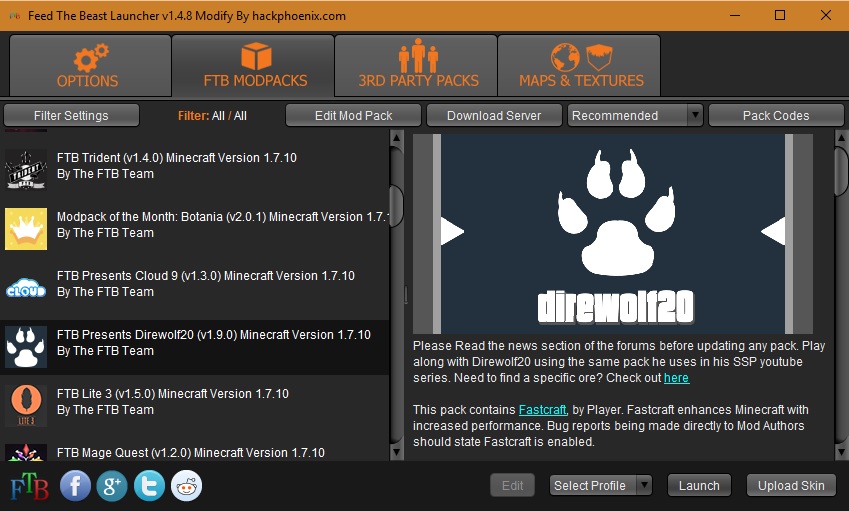Maximize the launcher window

[780, 15]
